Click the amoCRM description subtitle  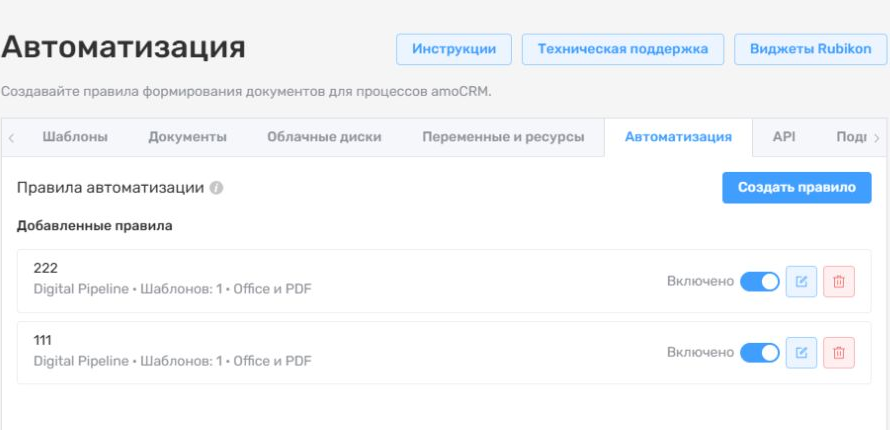pos(246,92)
